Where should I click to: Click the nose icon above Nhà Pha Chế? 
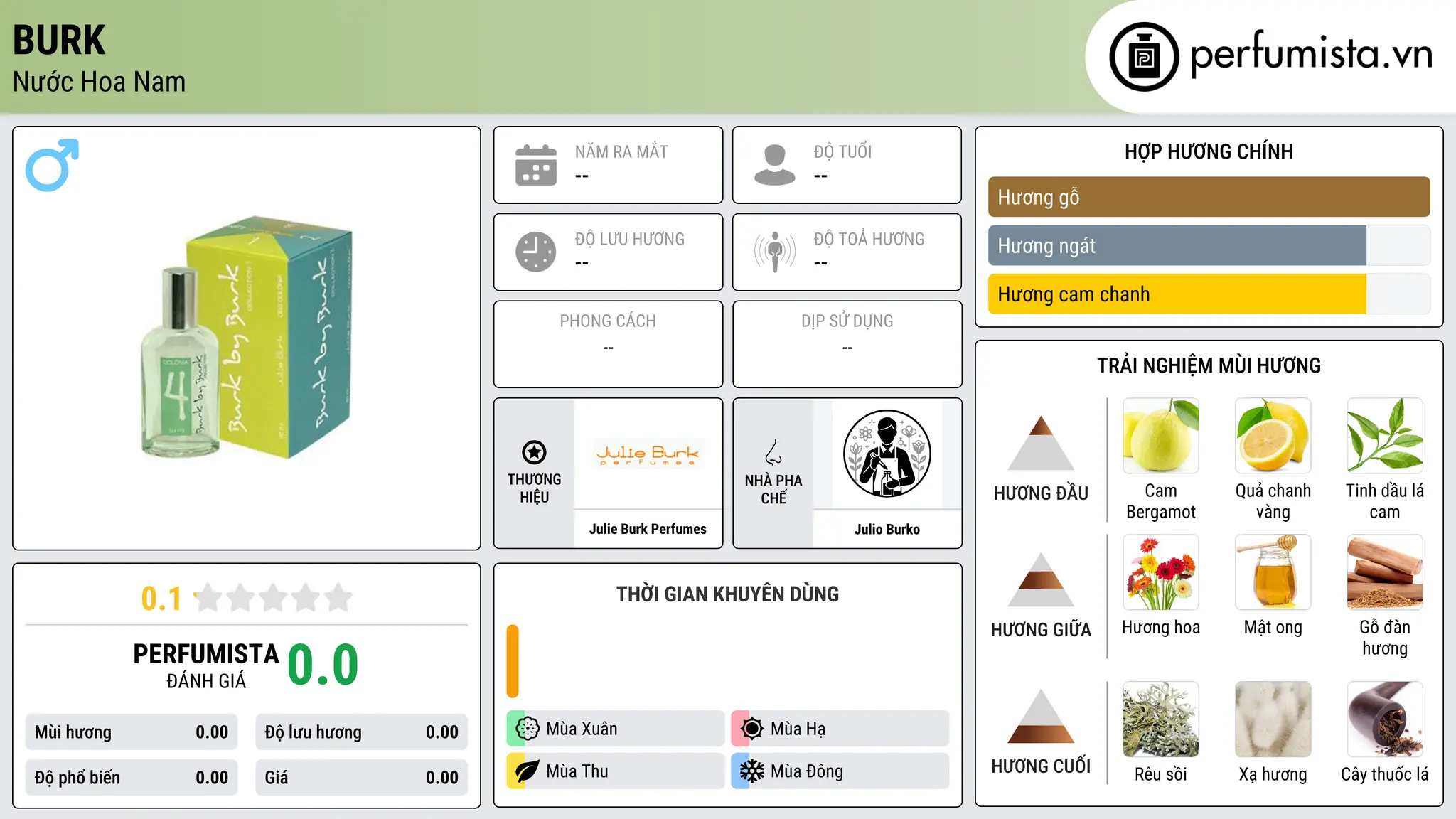pyautogui.click(x=773, y=452)
